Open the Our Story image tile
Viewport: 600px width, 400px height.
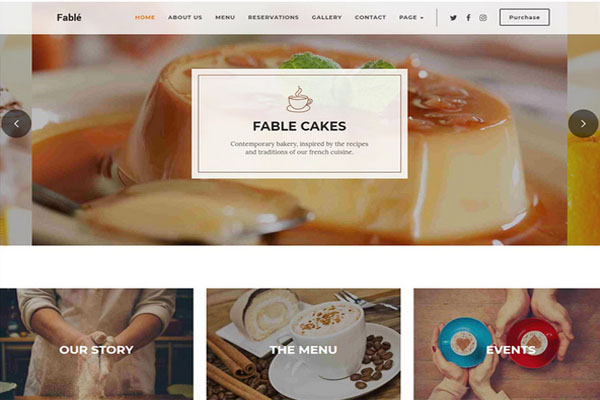coord(96,344)
